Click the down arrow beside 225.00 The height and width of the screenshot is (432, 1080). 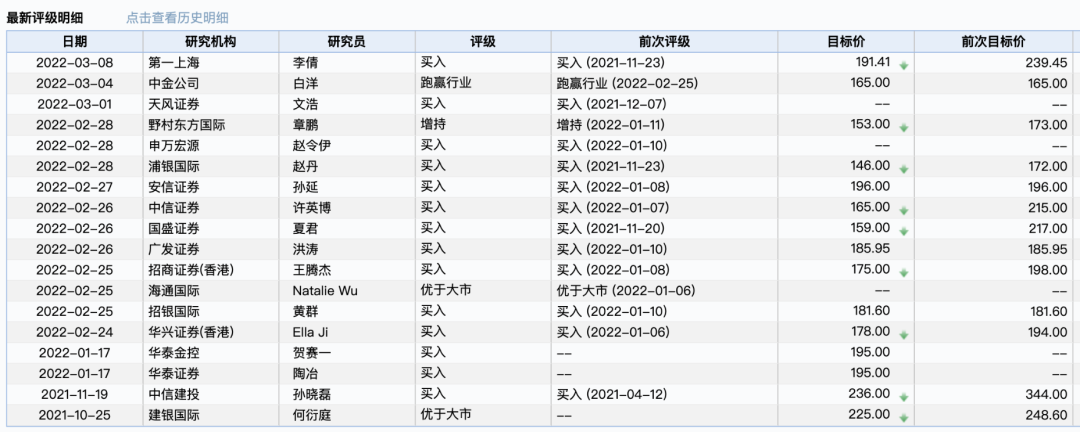pyautogui.click(x=904, y=418)
